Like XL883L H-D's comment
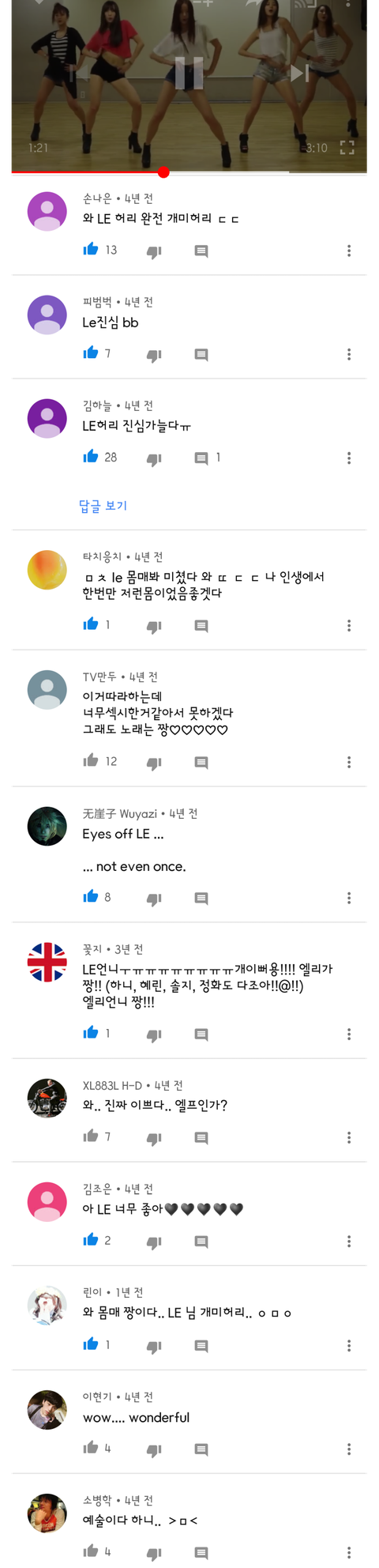This screenshot has height=1568, width=379. [x=91, y=1136]
